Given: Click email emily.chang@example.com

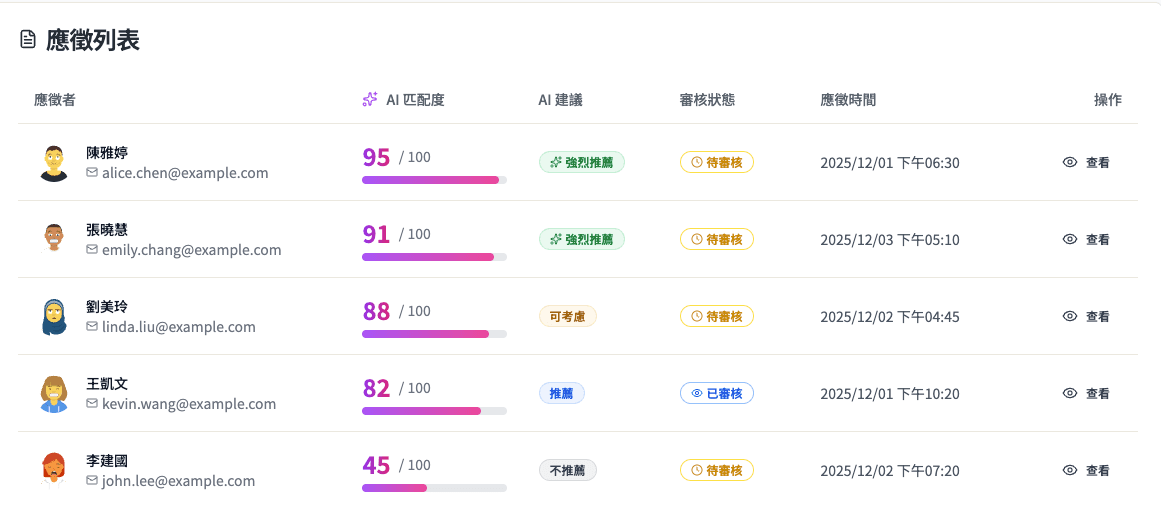Looking at the screenshot, I should tap(192, 250).
